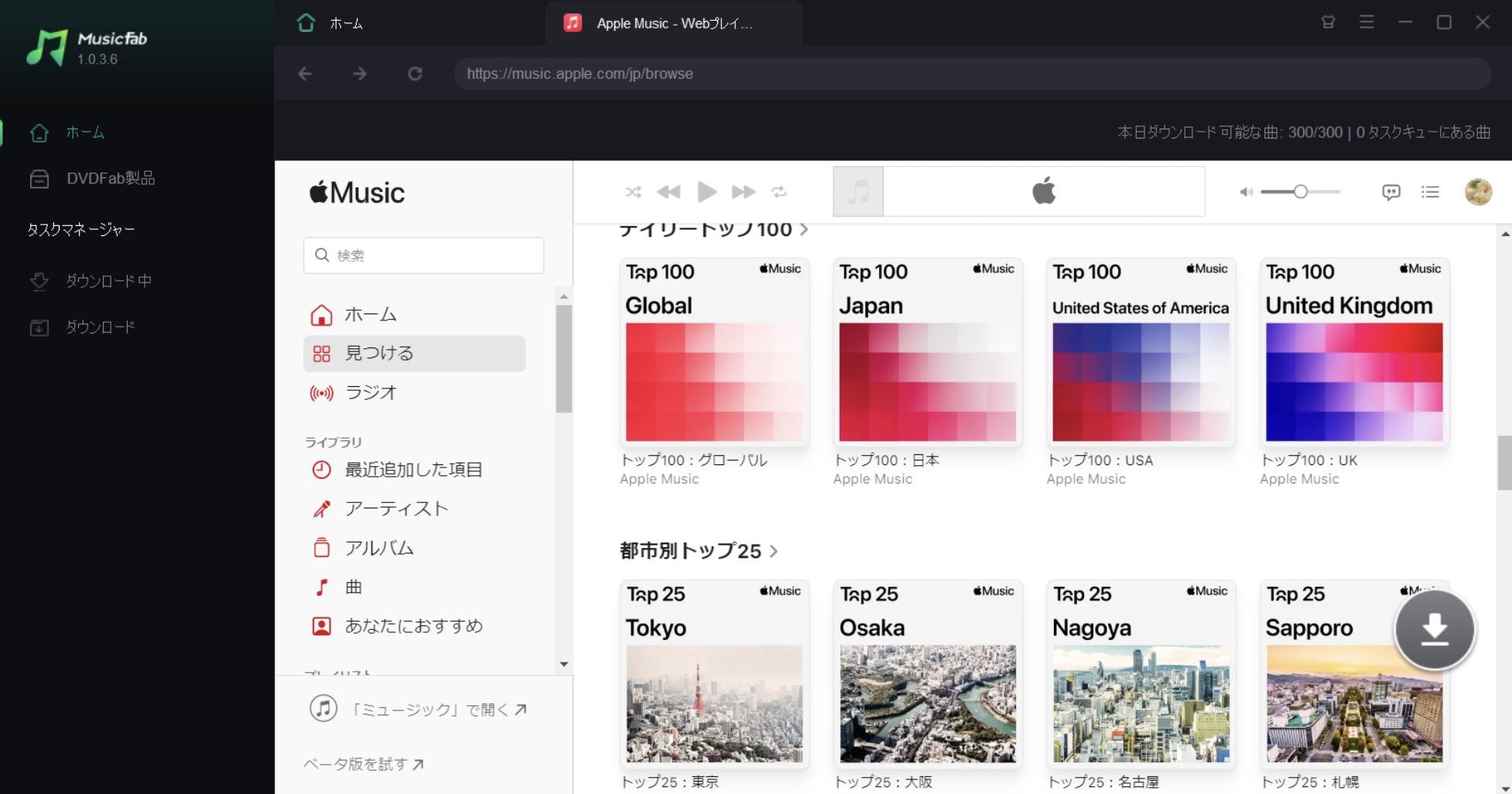Go back with the browser back arrow

pyautogui.click(x=305, y=74)
